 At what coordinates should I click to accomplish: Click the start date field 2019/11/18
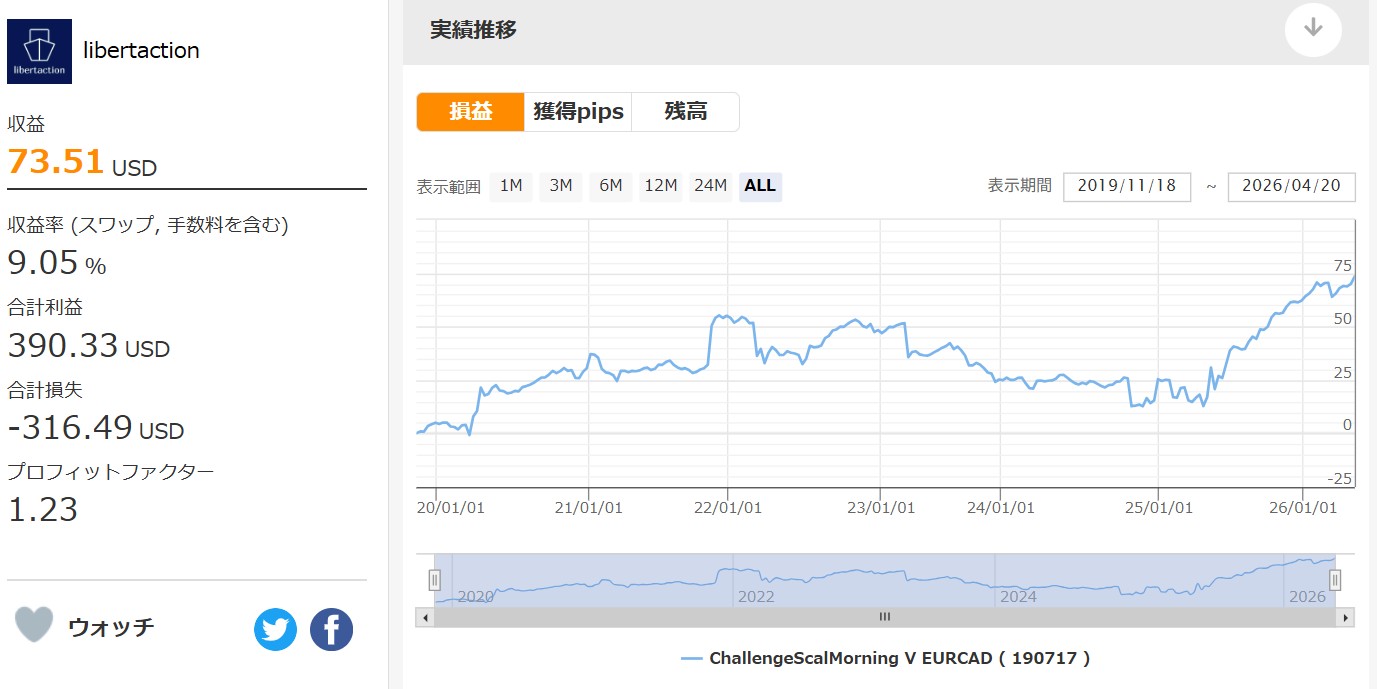point(1127,187)
